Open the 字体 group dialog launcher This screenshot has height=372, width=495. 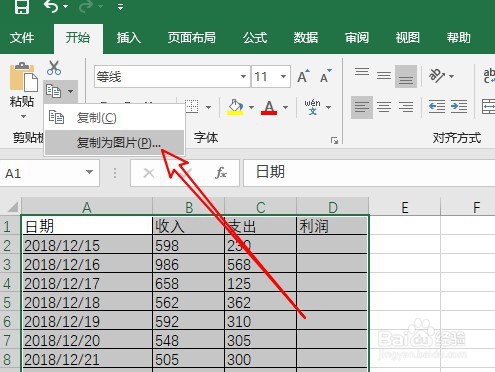(334, 141)
